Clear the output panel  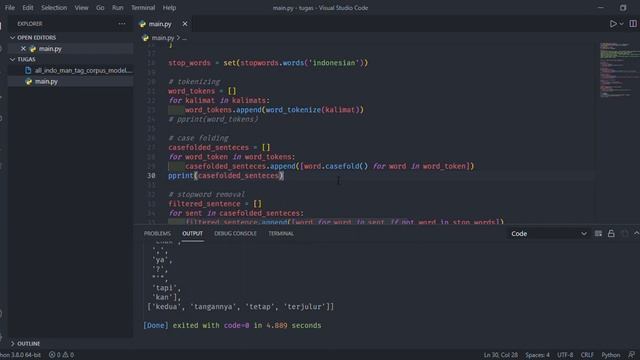(x=598, y=233)
